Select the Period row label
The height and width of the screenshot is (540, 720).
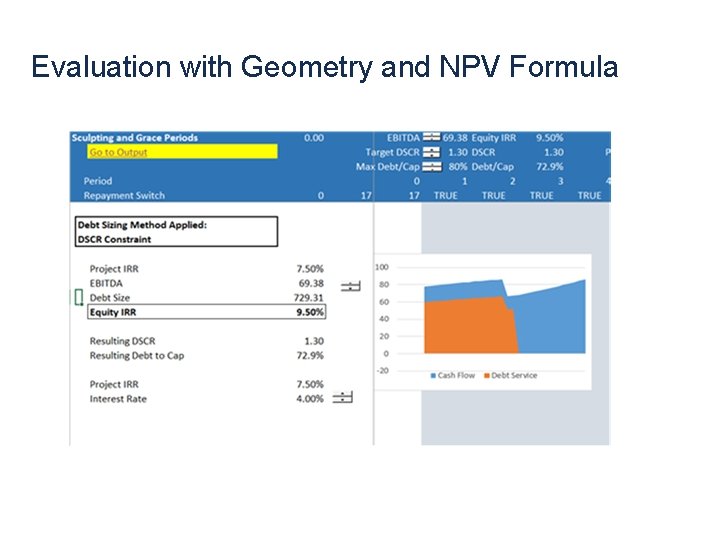(98, 181)
